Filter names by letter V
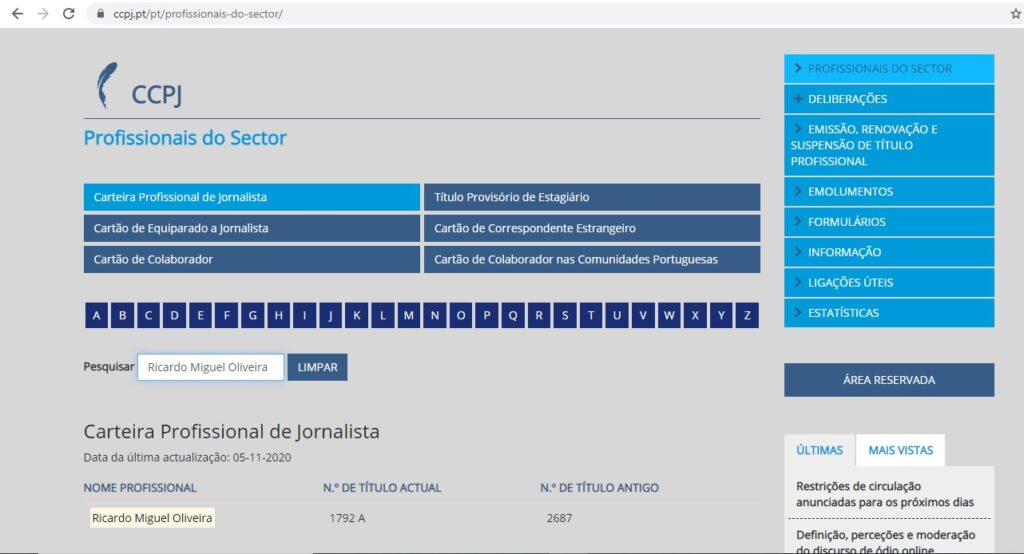This screenshot has height=554, width=1024. click(x=643, y=316)
